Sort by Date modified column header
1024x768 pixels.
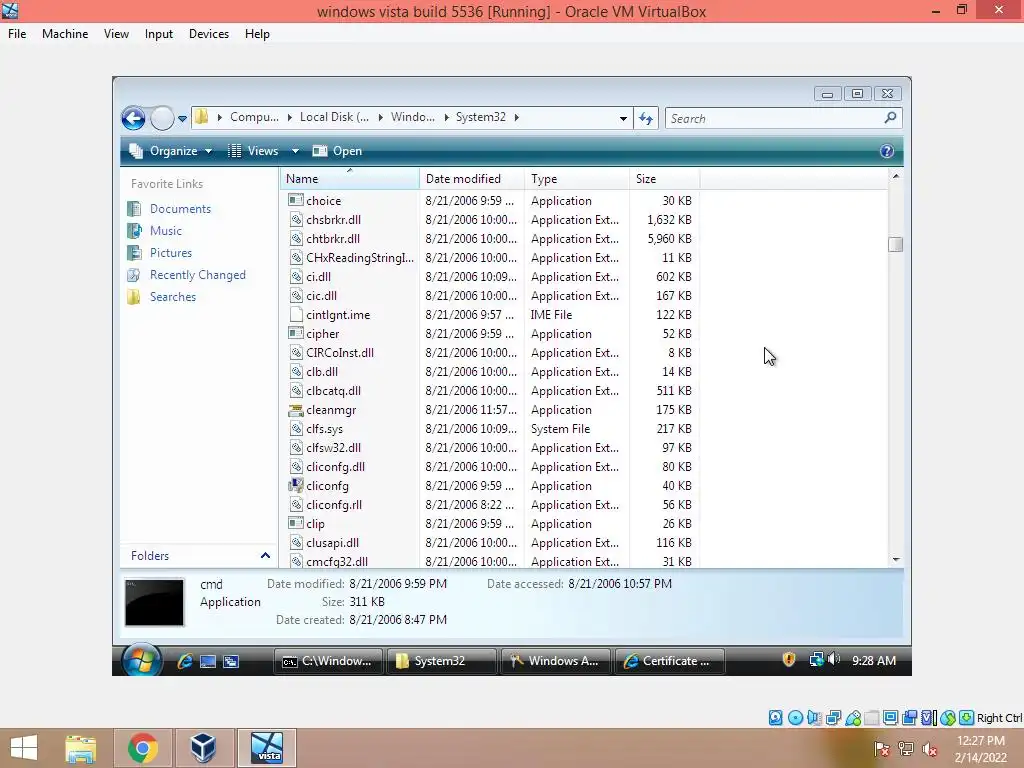[x=472, y=179]
